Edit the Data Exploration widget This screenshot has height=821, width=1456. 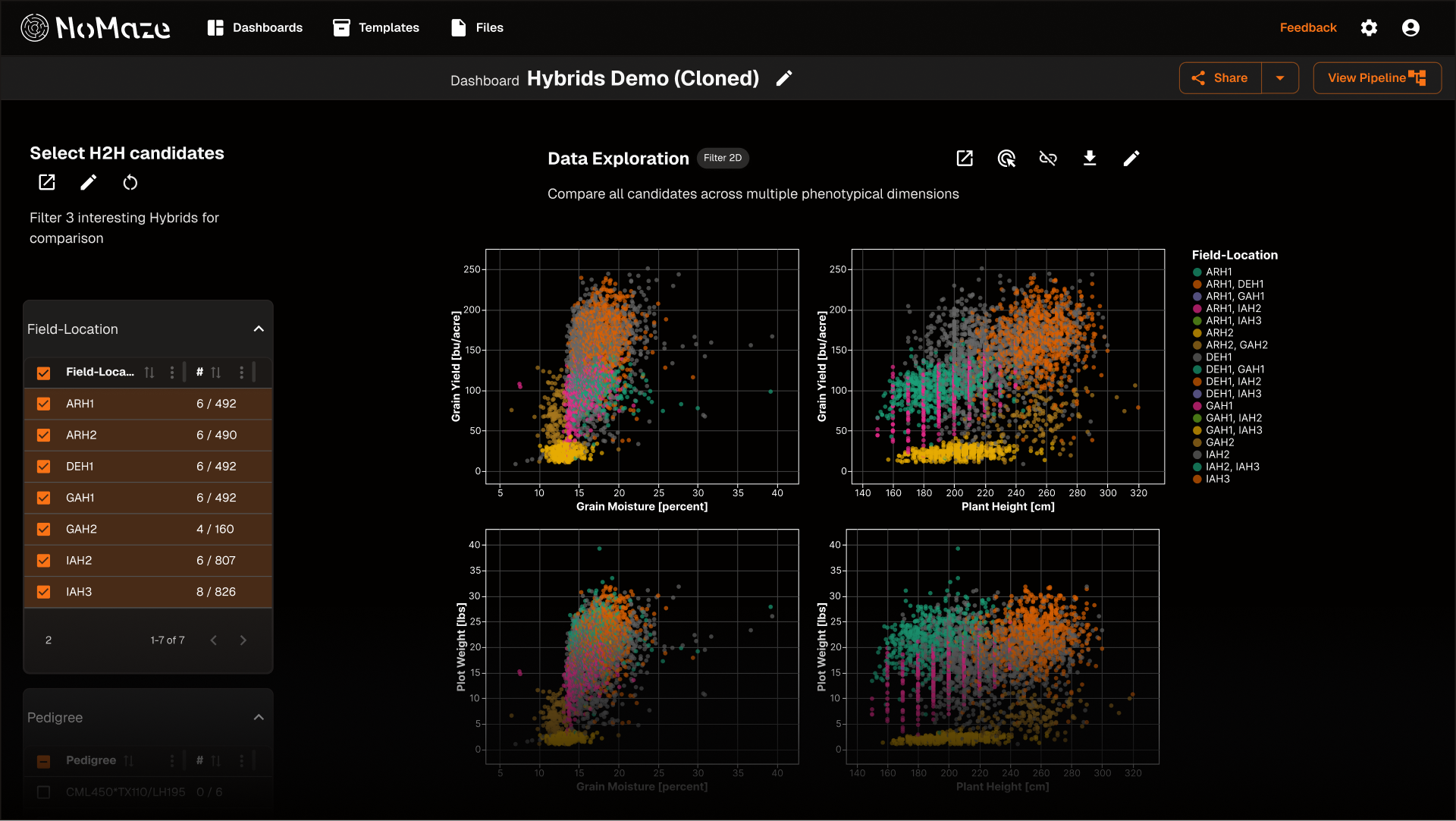pyautogui.click(x=1131, y=158)
